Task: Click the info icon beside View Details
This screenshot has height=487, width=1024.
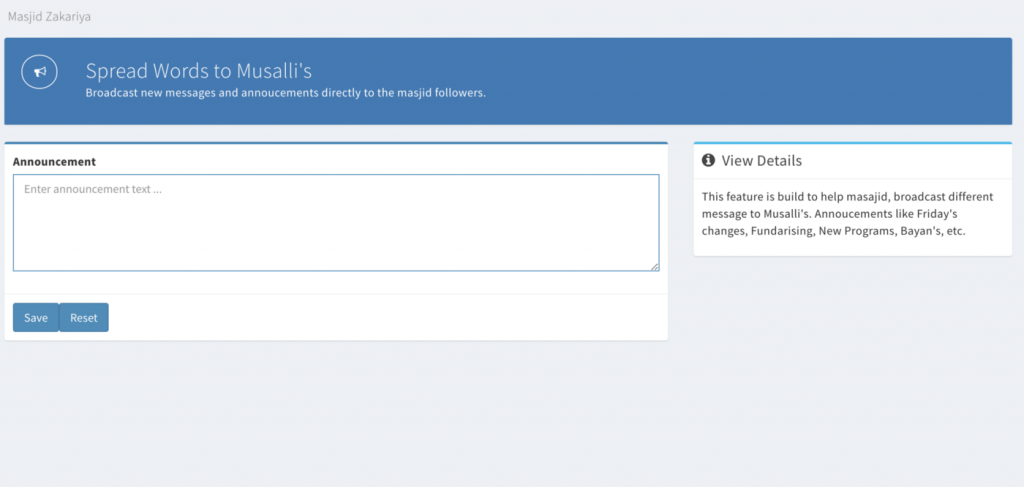Action: point(708,160)
